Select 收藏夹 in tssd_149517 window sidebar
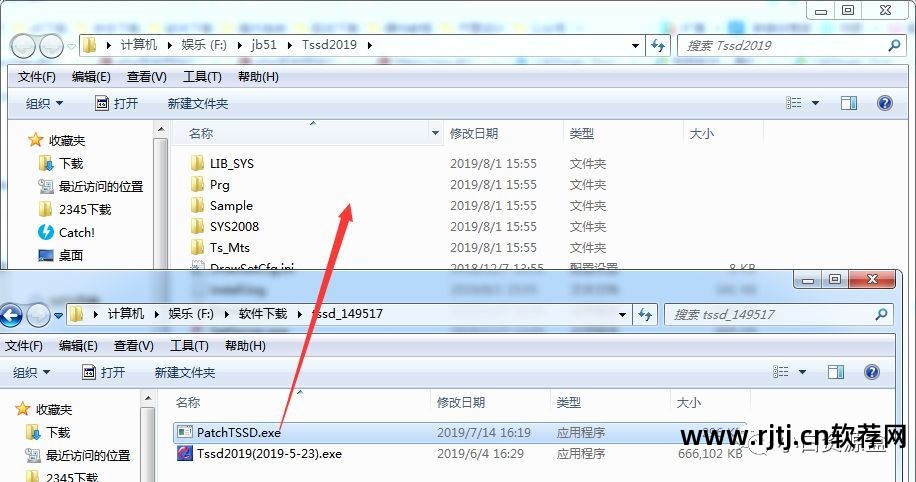916x482 pixels. [x=44, y=409]
